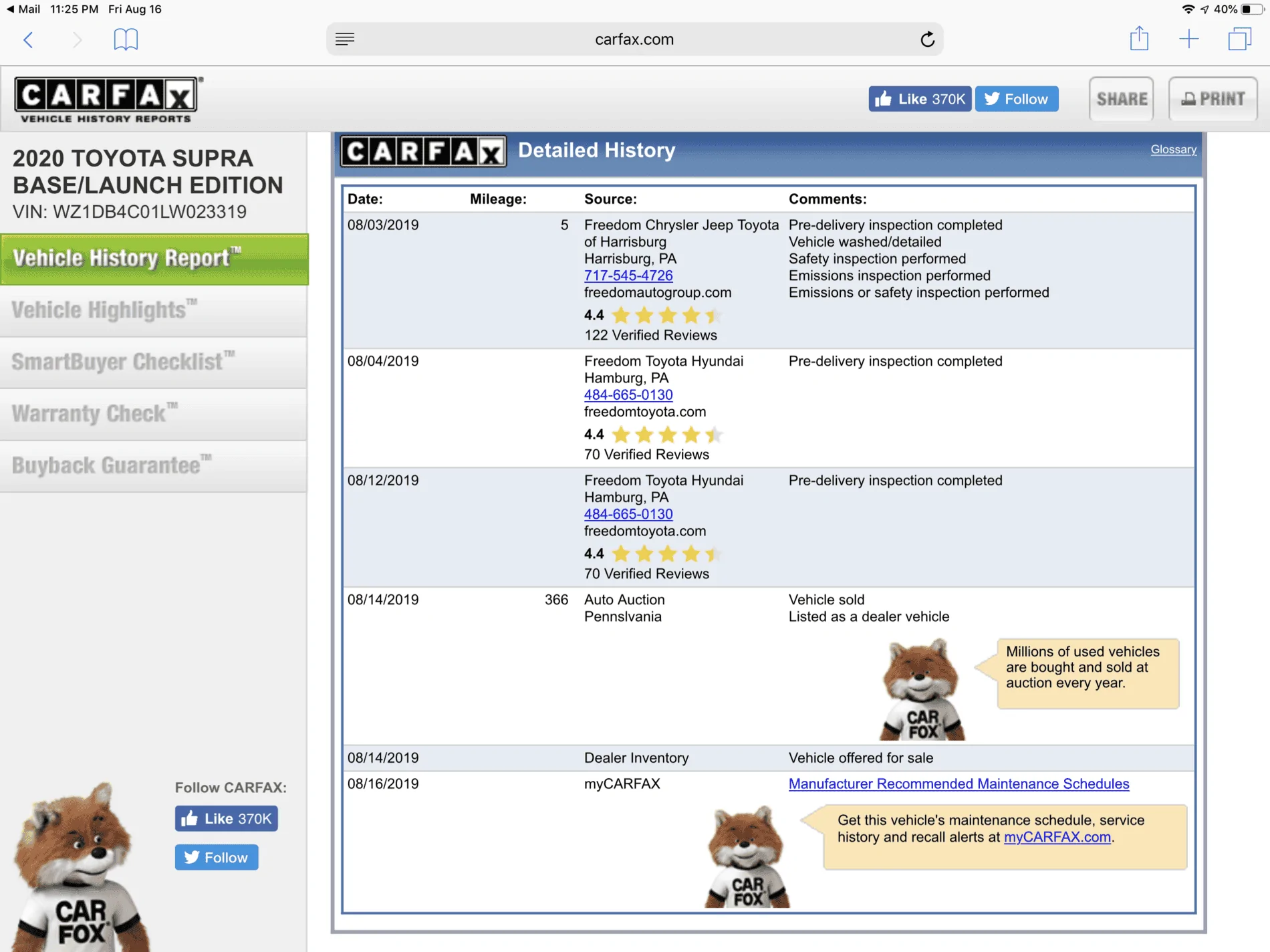Viewport: 1270px width, 952px height.
Task: Click the 2020 Toyota Supra Base/Launch Edition title
Action: pyautogui.click(x=148, y=172)
